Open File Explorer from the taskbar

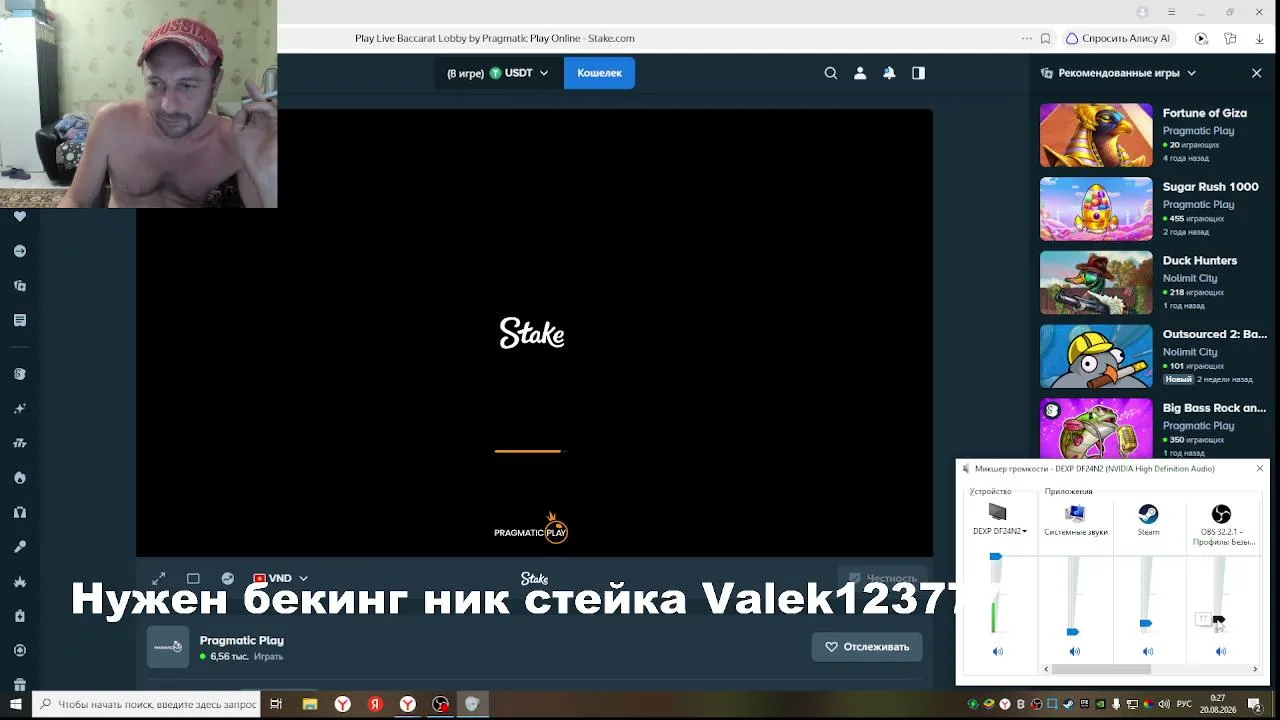(310, 704)
